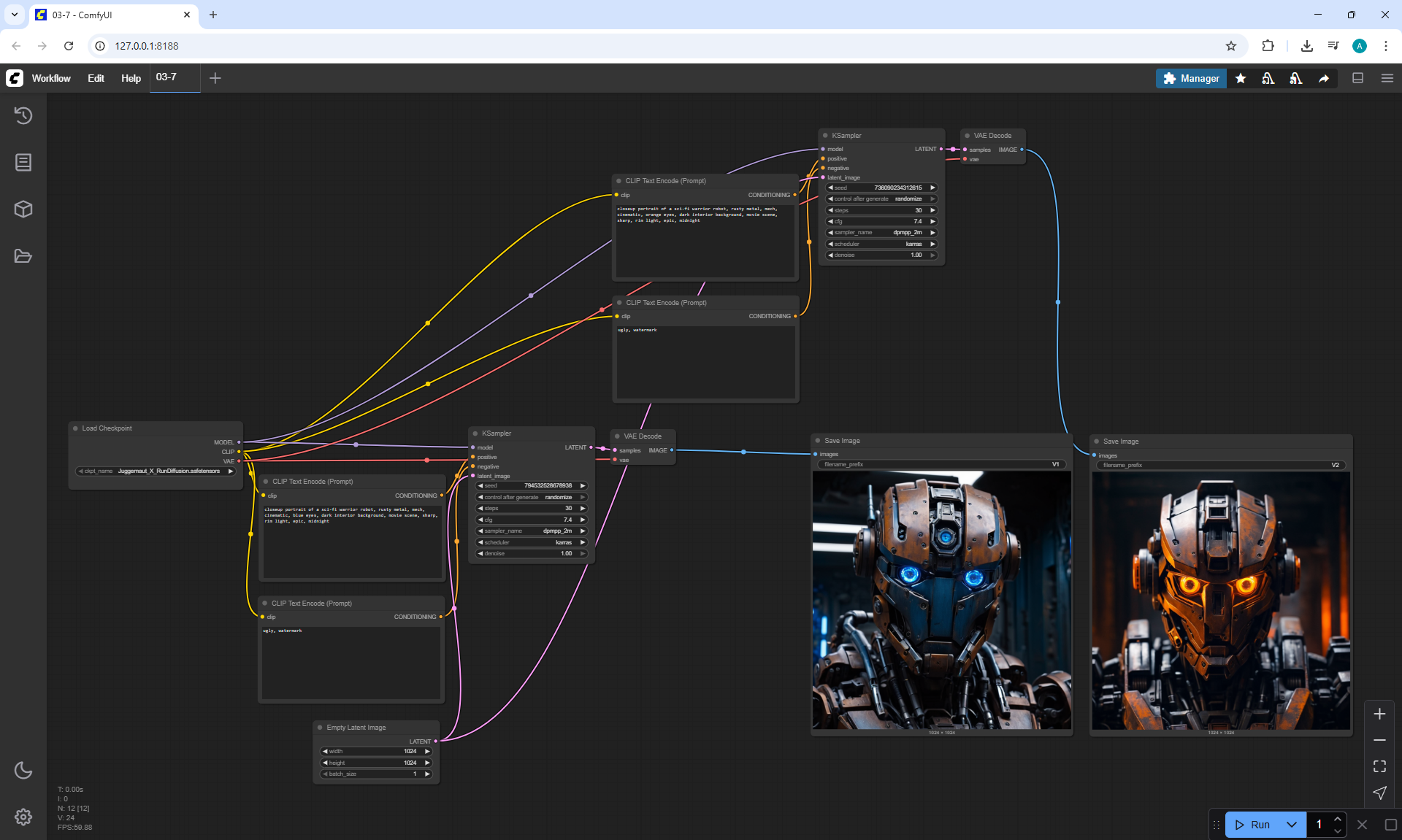Toggle the bottom panel icon
Screen dimensions: 1402x840
[x=1357, y=78]
